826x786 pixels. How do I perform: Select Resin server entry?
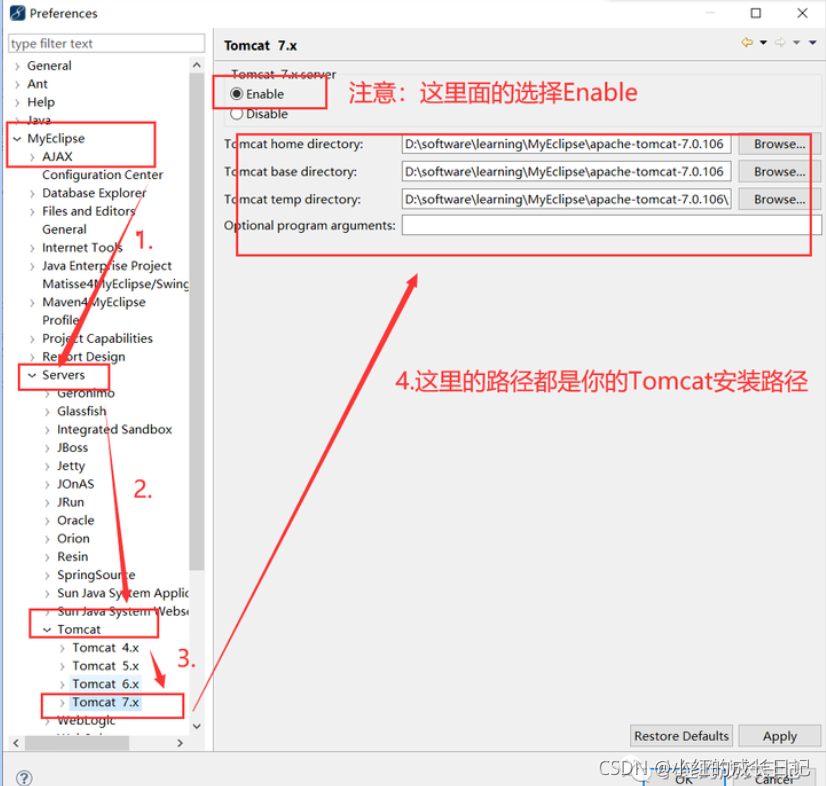[x=73, y=557]
